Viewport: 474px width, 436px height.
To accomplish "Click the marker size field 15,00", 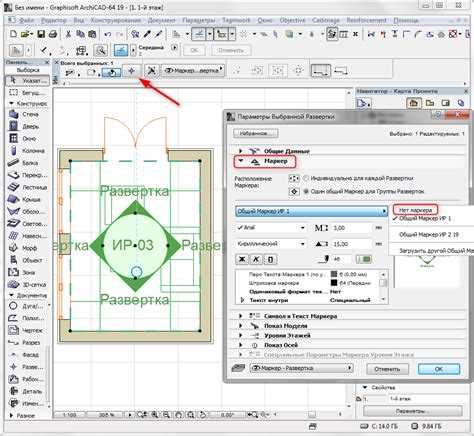I will click(x=352, y=244).
